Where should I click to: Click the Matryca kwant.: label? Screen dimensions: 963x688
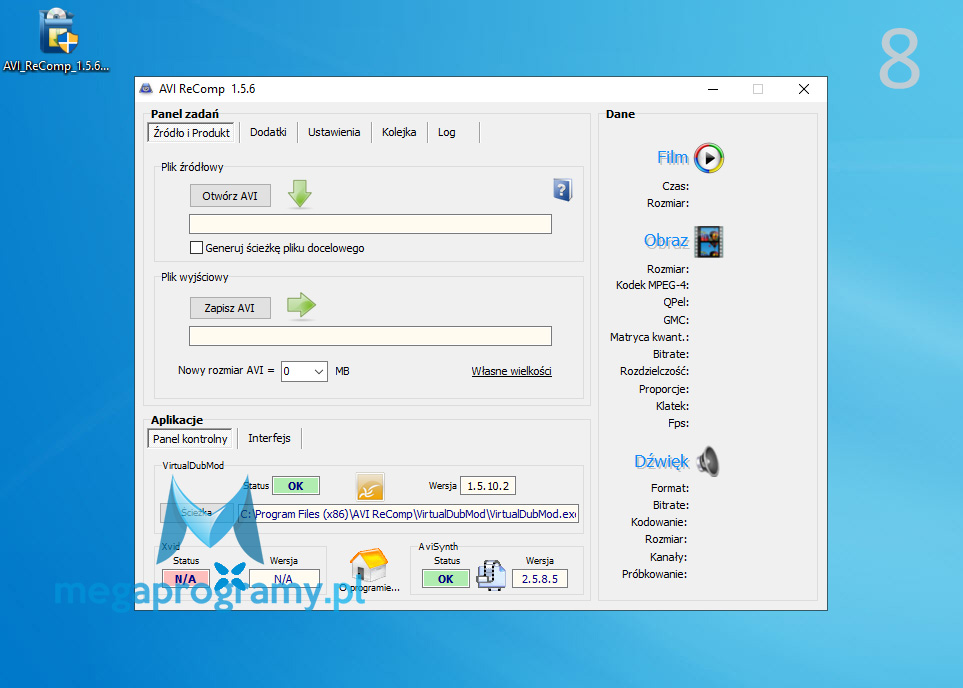[x=649, y=337]
